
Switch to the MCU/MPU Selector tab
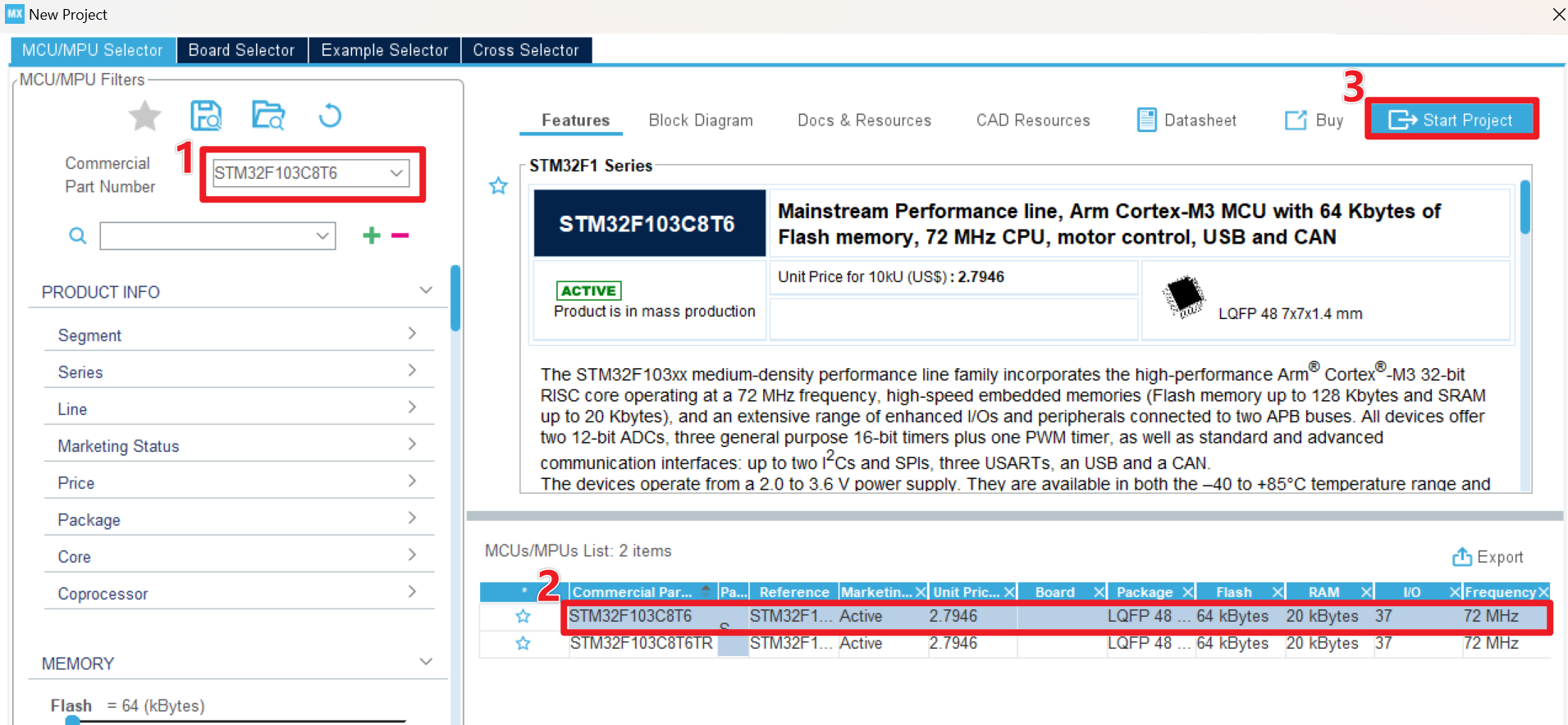(x=93, y=50)
